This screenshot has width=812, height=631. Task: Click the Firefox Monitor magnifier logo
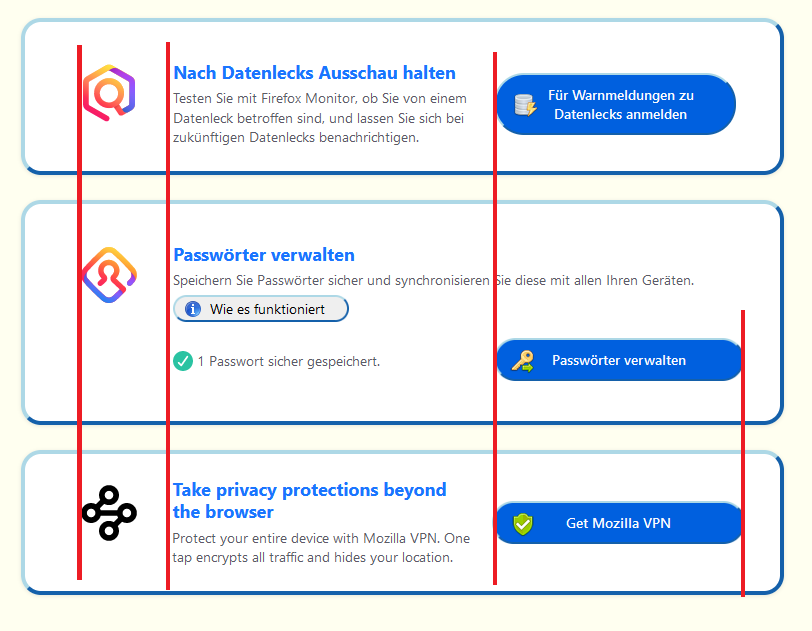tap(108, 93)
